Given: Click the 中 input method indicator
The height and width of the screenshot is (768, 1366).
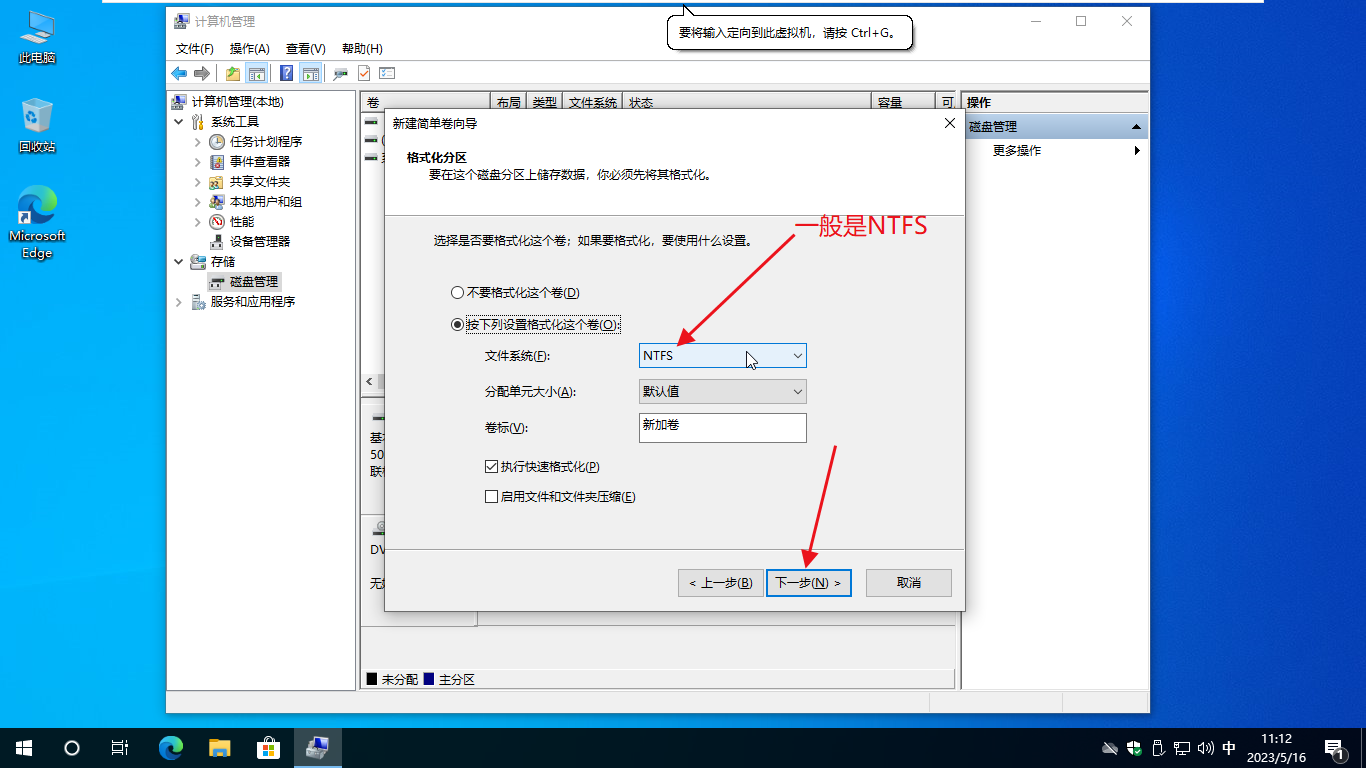Looking at the screenshot, I should [x=1229, y=748].
